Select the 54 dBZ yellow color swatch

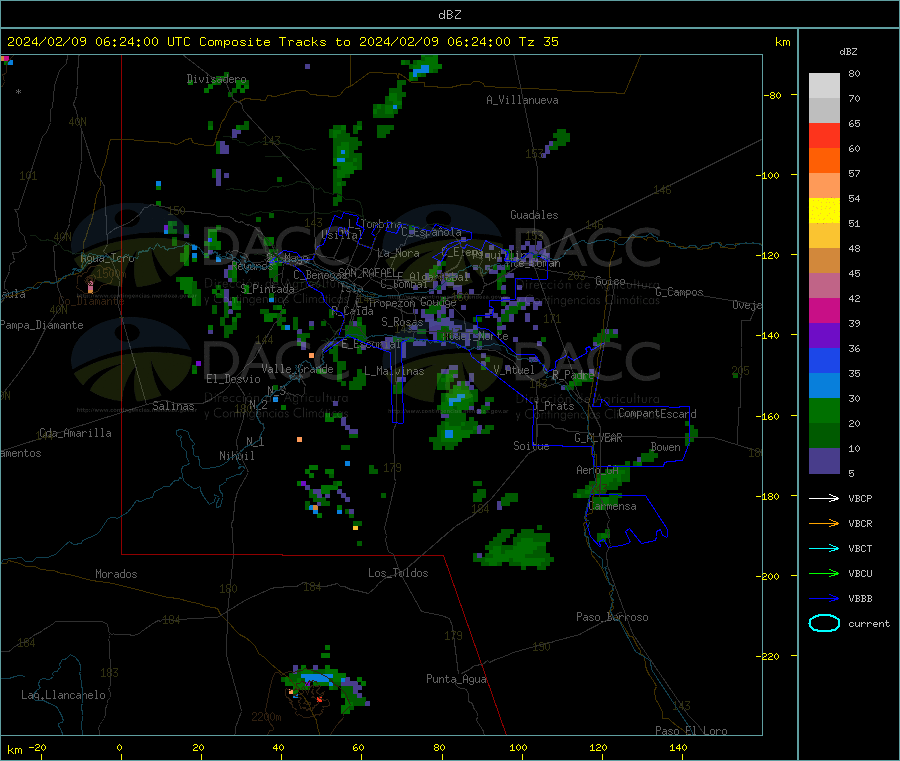[824, 211]
